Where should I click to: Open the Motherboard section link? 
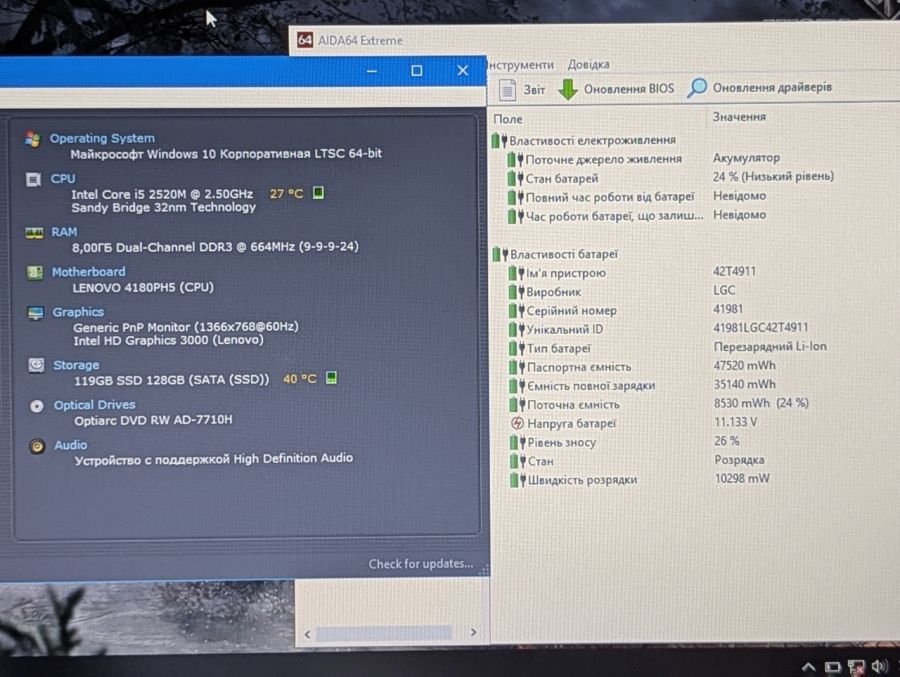pos(89,272)
